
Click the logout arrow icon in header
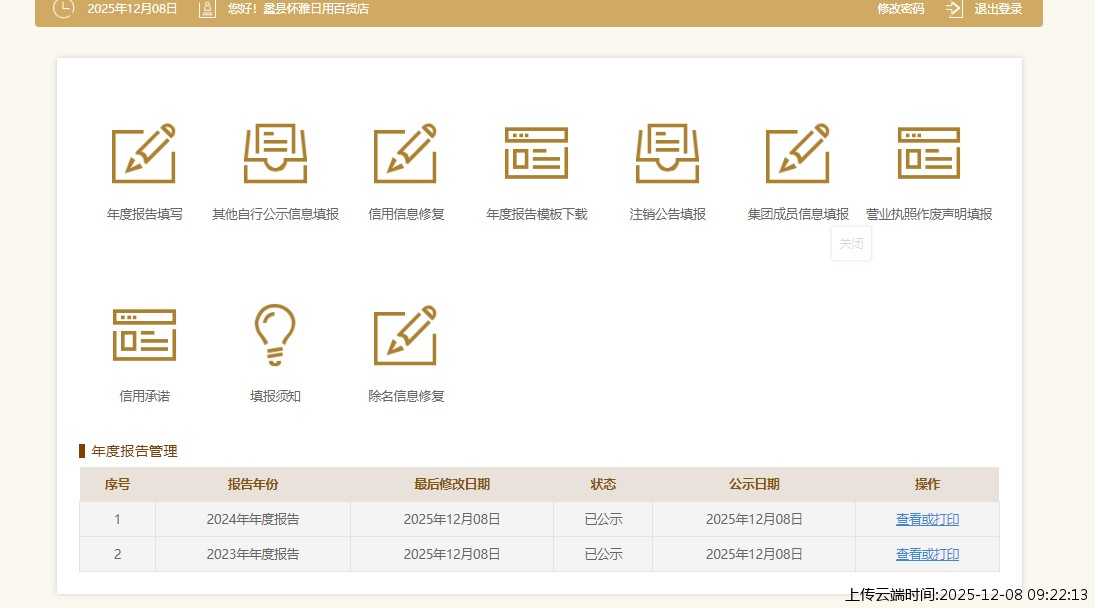pyautogui.click(x=954, y=9)
